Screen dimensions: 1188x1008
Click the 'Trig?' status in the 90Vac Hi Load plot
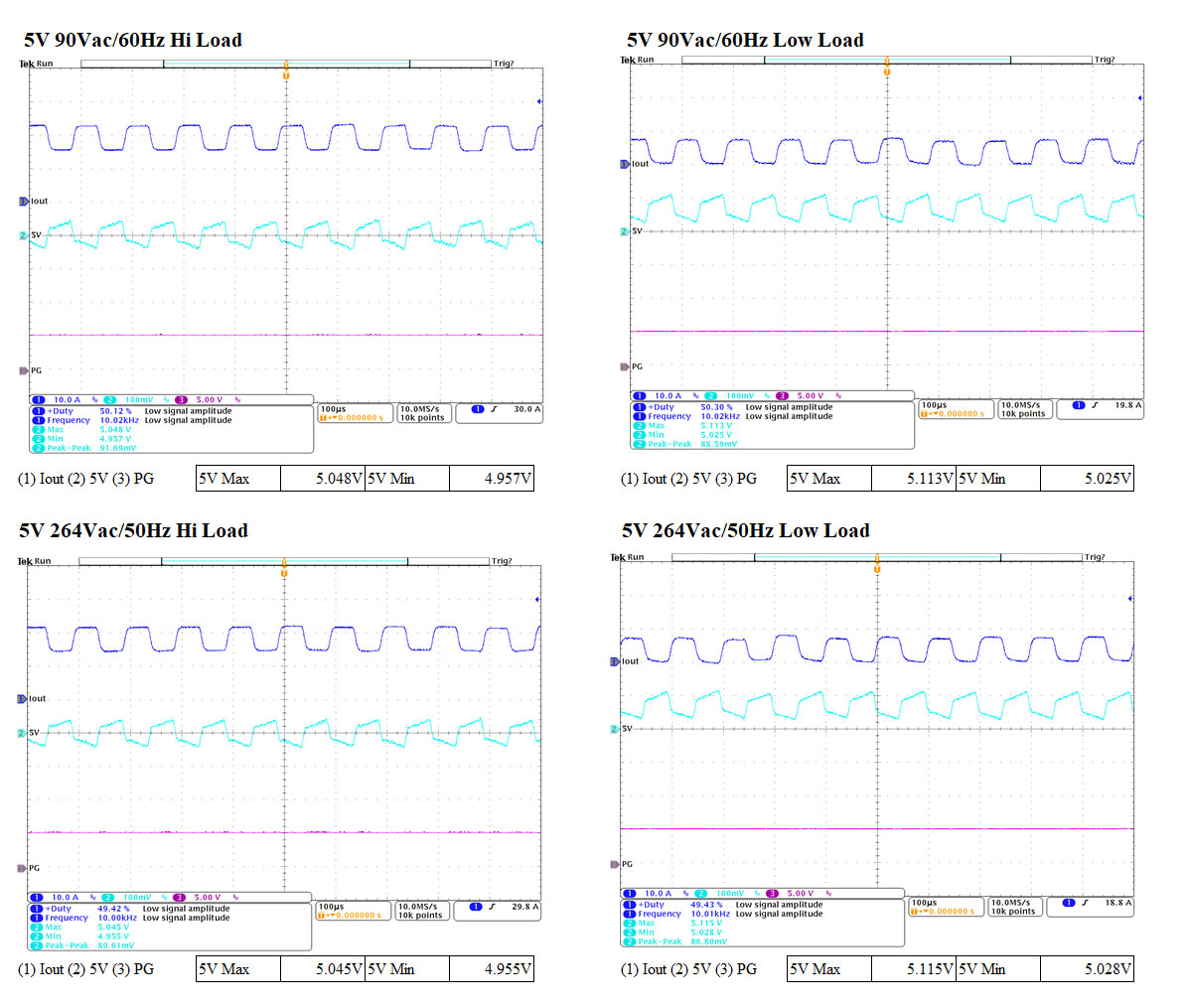coord(504,64)
